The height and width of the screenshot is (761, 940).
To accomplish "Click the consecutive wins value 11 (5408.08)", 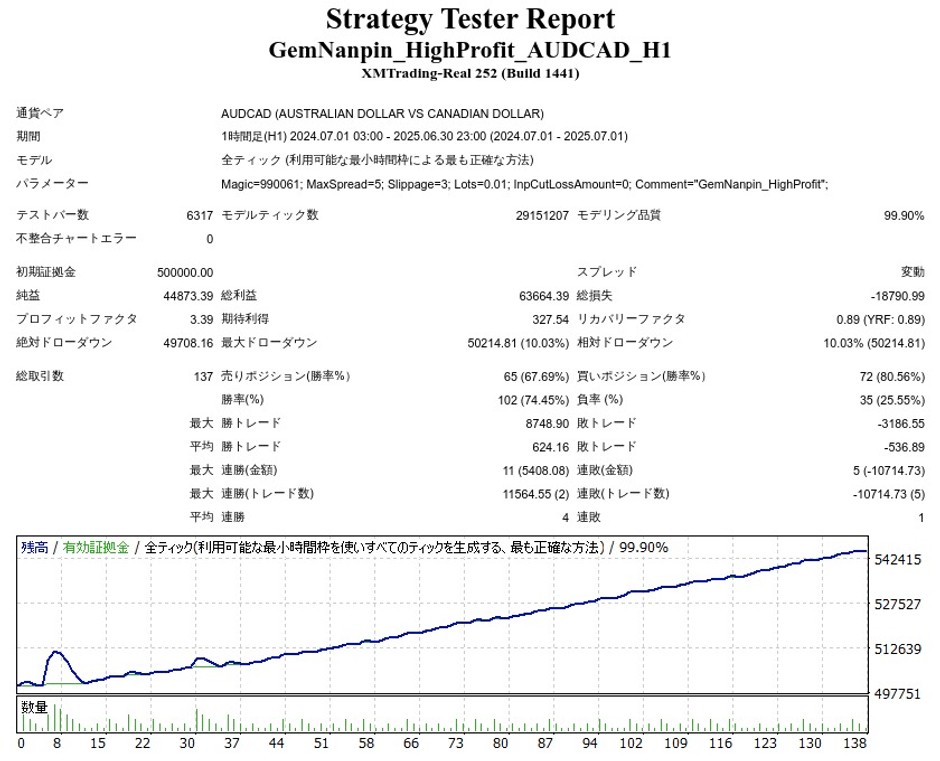I will 535,471.
